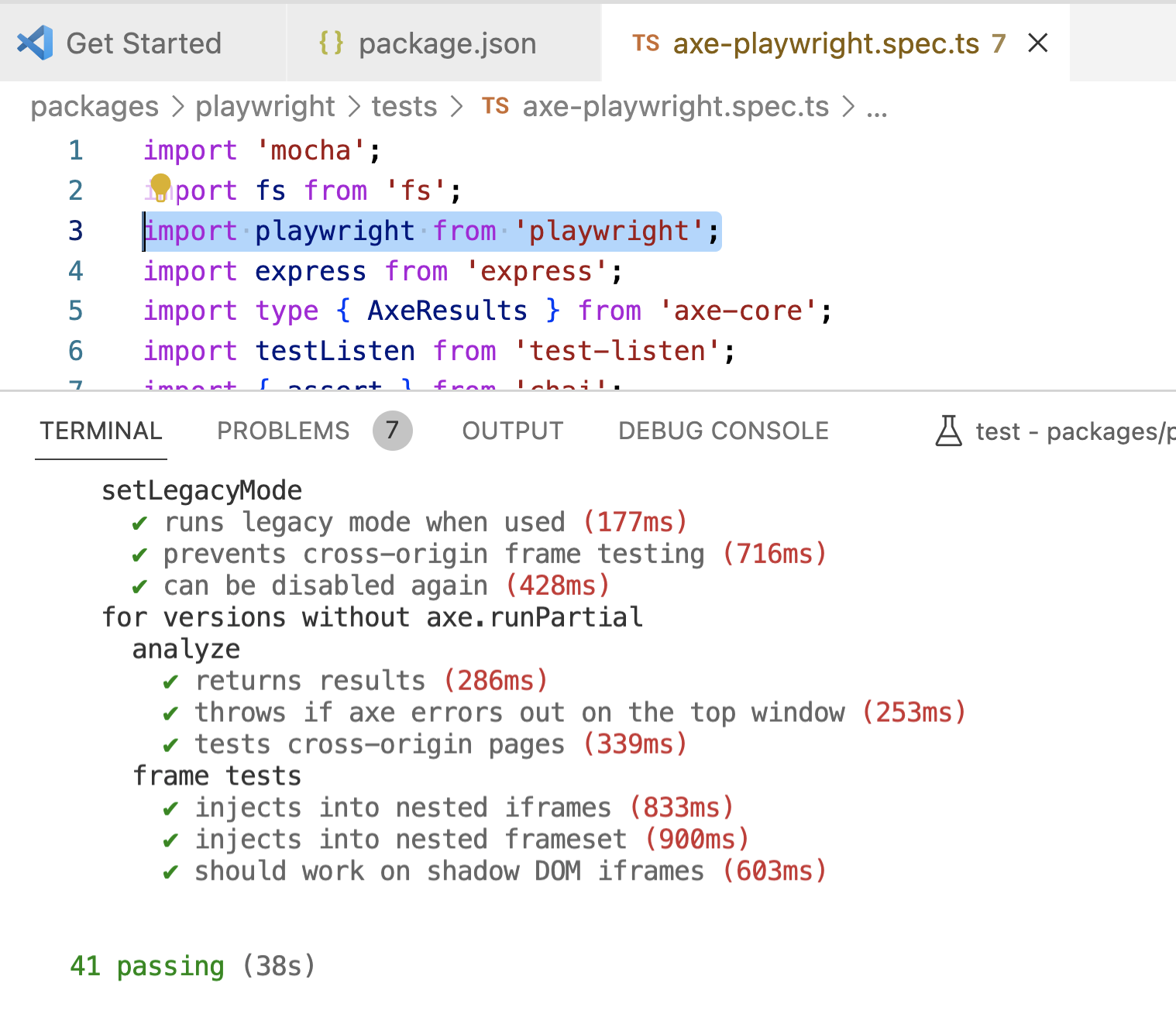Click the TS icon on the editor tab
Screen dimensions: 1176x1010
coord(645,43)
